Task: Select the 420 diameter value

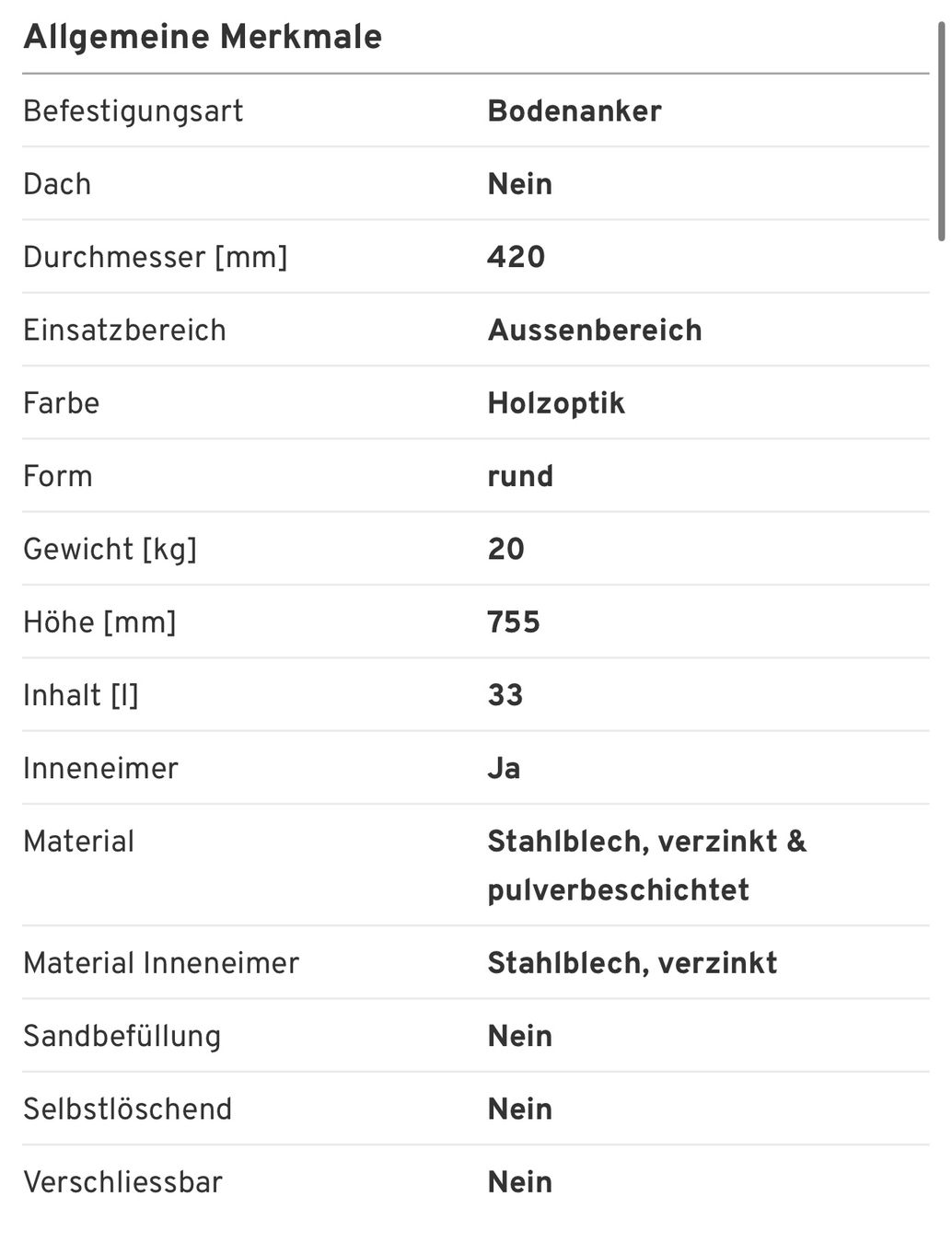Action: point(517,257)
